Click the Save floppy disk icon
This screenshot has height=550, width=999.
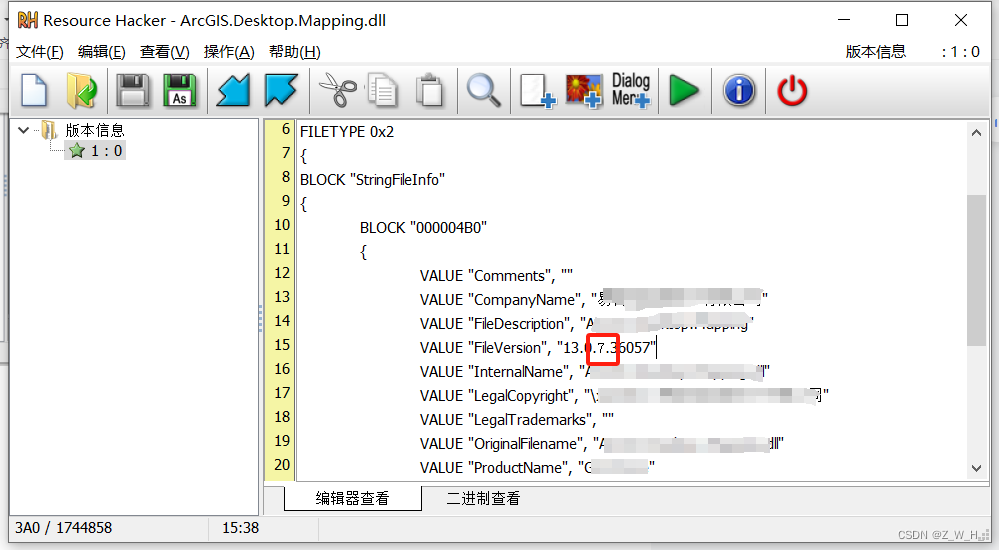pos(132,90)
